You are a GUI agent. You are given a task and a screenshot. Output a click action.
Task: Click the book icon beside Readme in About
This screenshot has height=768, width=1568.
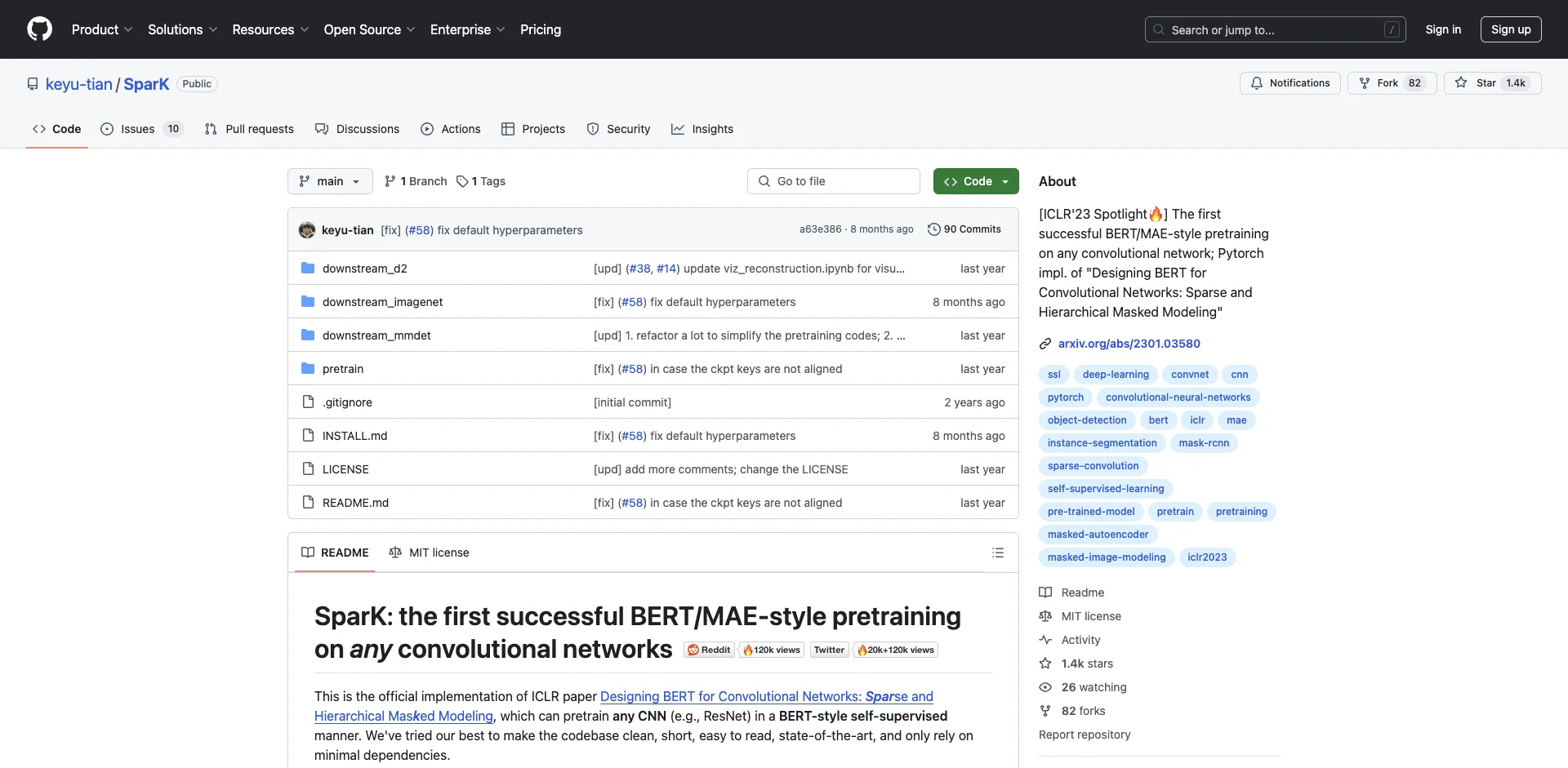pyautogui.click(x=1045, y=593)
